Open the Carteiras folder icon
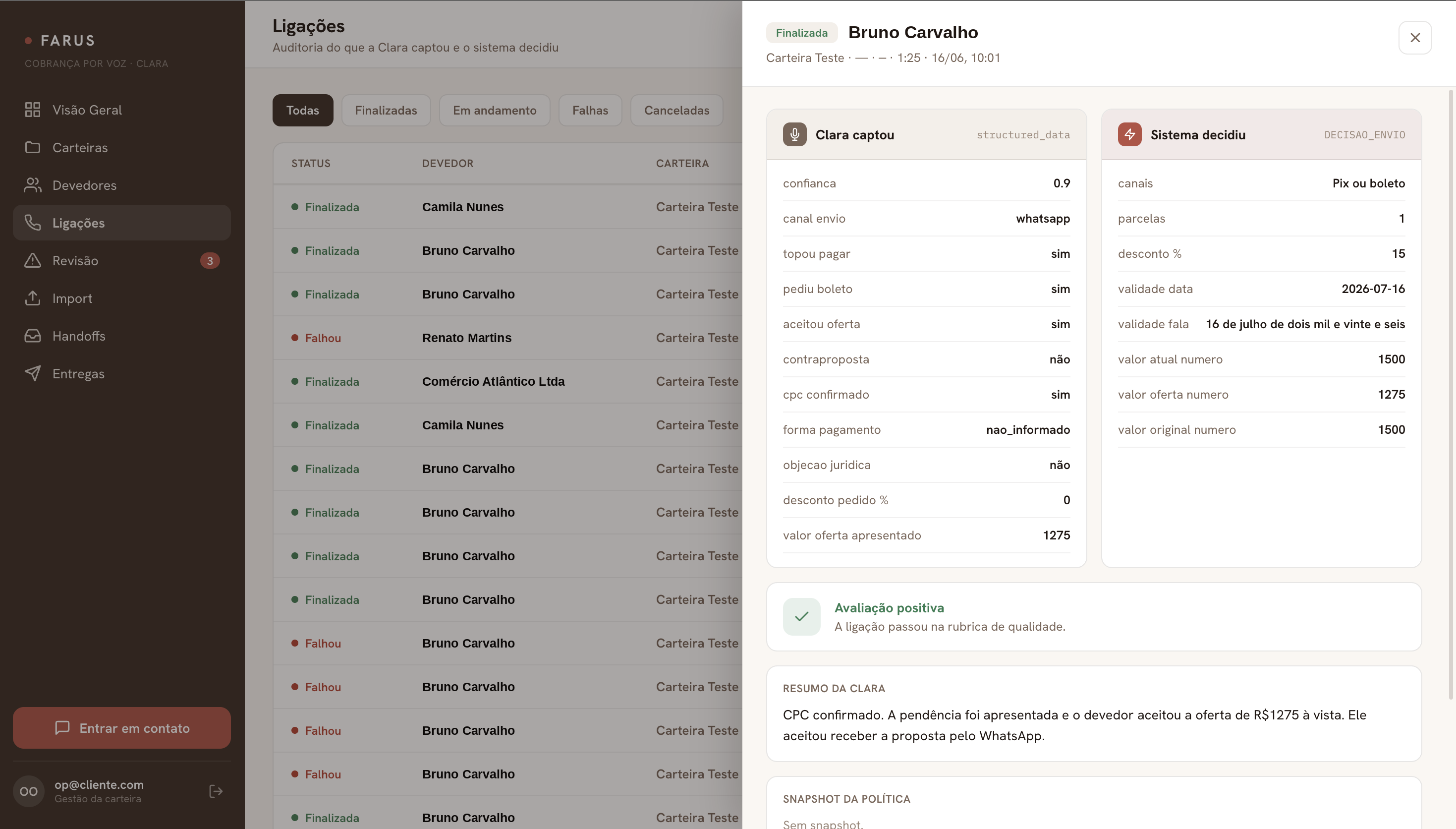1456x829 pixels. (x=32, y=147)
